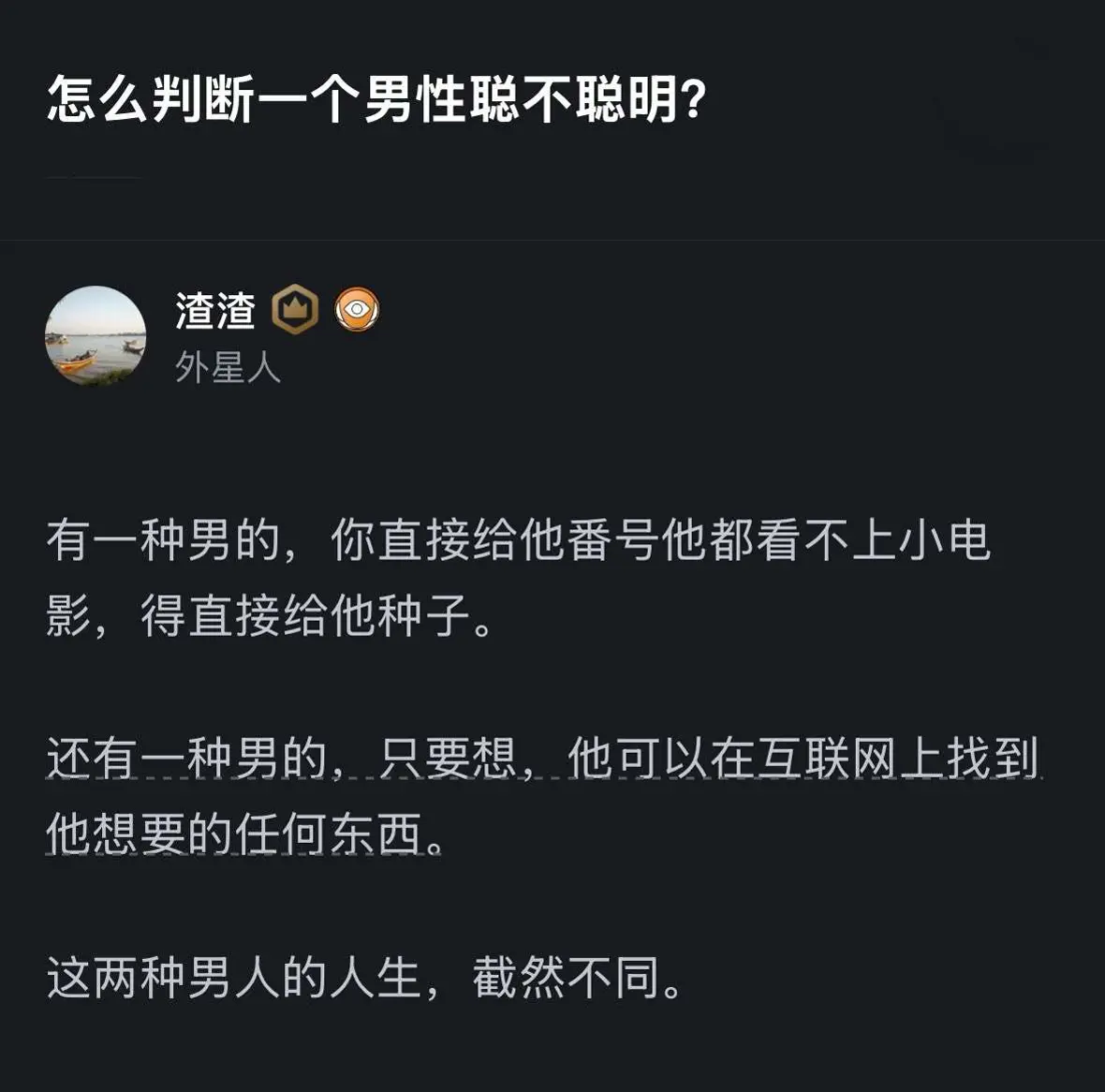Viewport: 1105px width, 1092px height.
Task: Open the question title 怎么判断一个男性聪不聪明?
Action: tap(375, 100)
